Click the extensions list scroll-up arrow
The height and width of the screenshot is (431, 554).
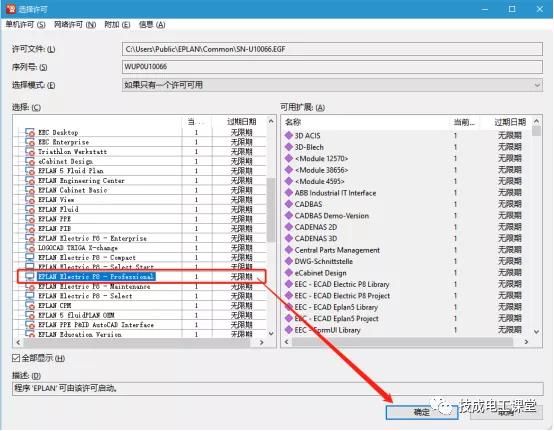(536, 122)
